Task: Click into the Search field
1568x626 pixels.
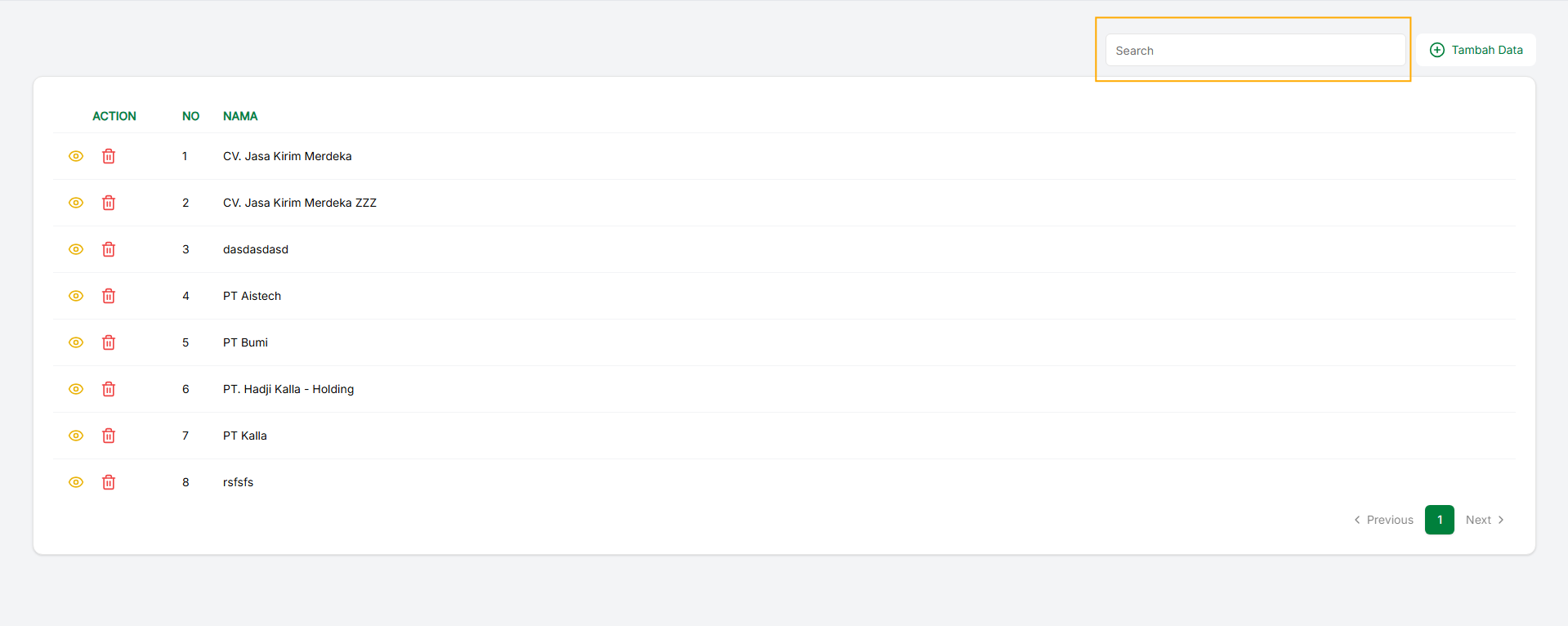Action: 1255,51
